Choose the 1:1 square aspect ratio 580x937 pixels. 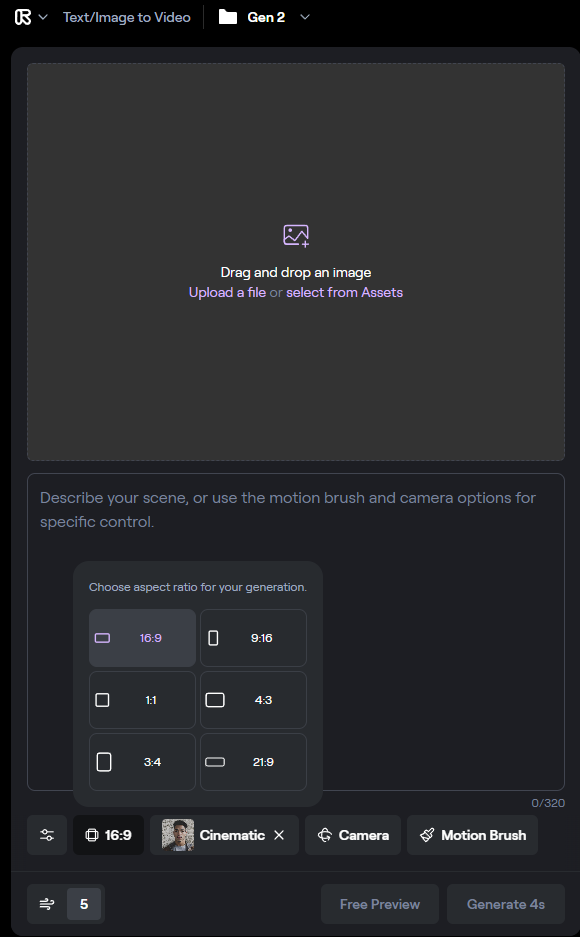(x=142, y=700)
